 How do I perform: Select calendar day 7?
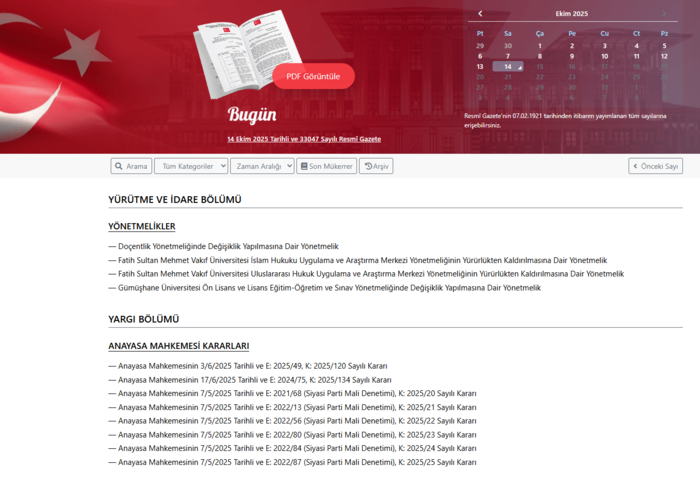point(508,56)
